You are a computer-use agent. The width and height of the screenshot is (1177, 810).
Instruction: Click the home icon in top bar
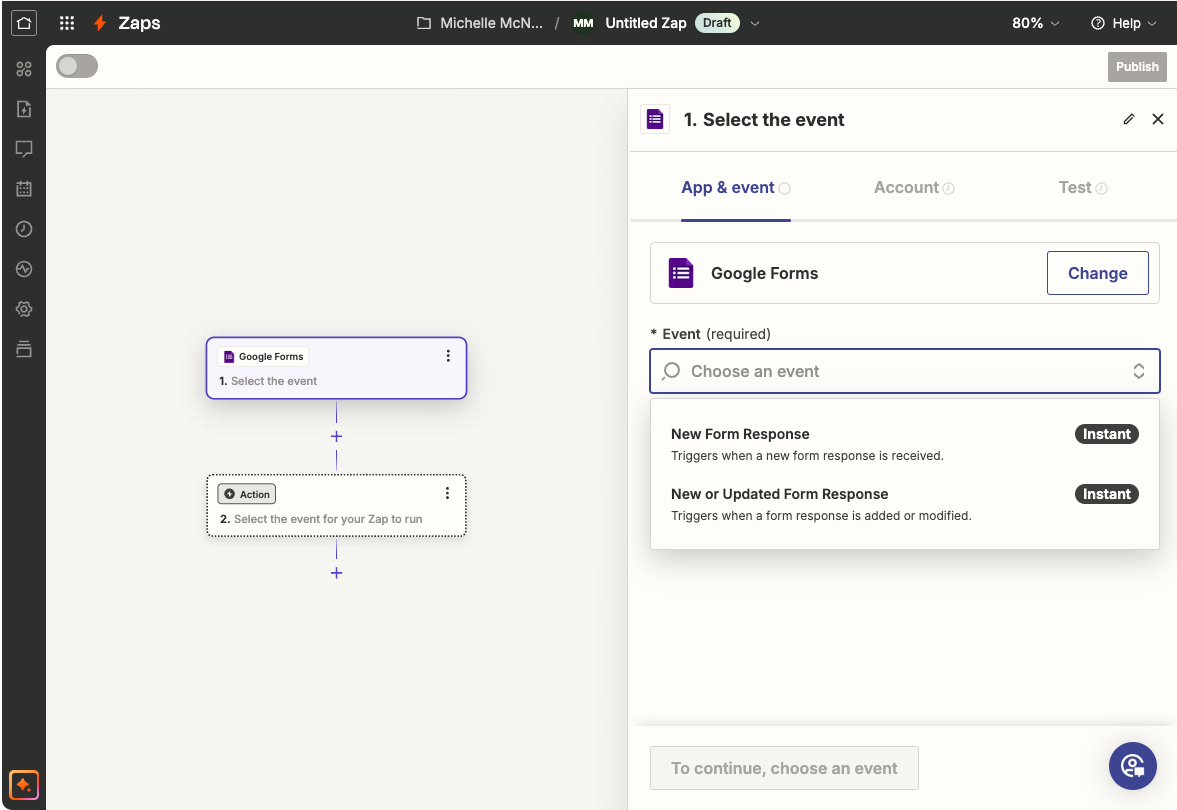(x=24, y=23)
